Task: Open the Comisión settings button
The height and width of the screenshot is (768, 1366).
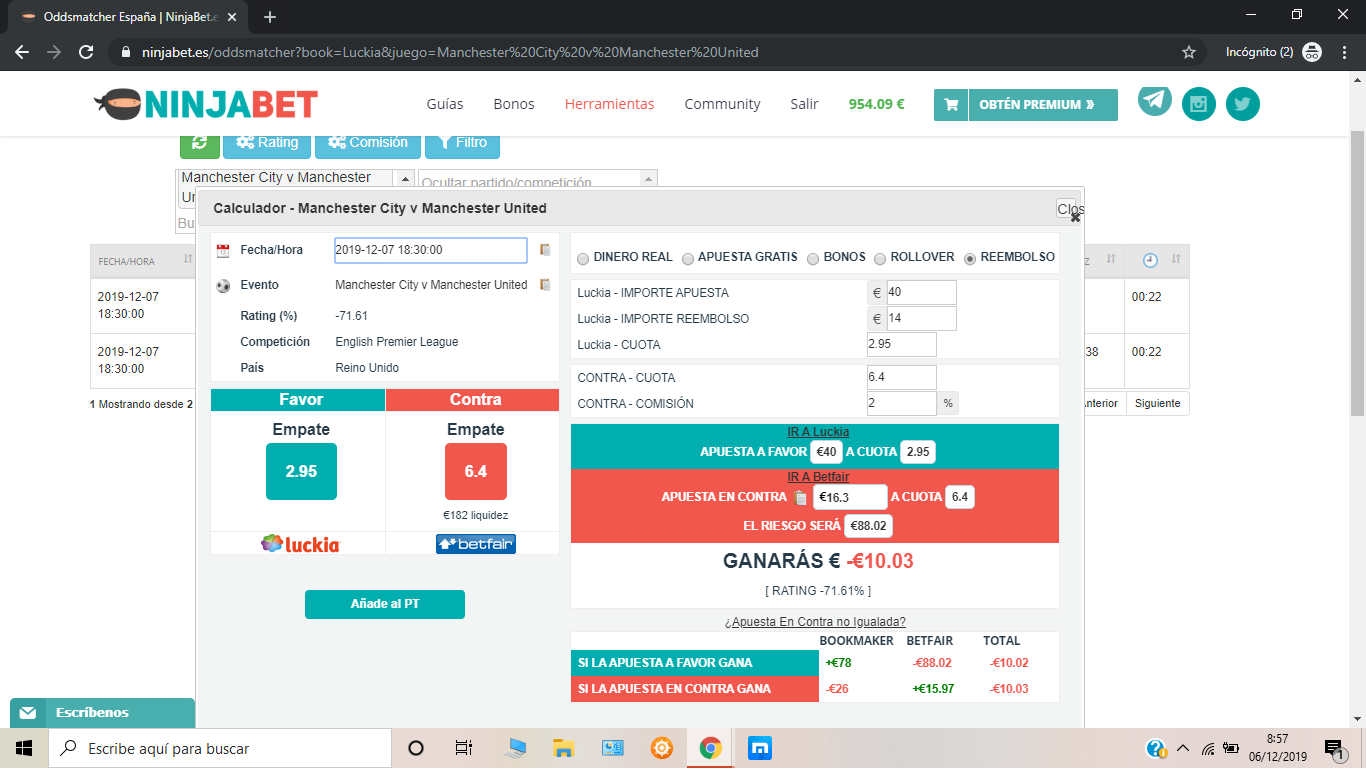Action: 368,143
